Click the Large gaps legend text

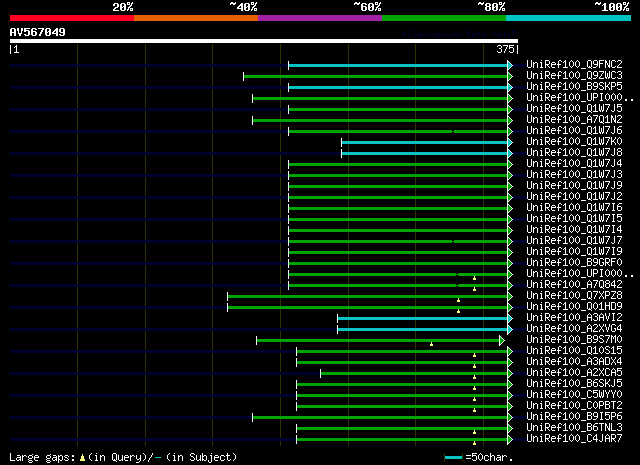point(123,457)
